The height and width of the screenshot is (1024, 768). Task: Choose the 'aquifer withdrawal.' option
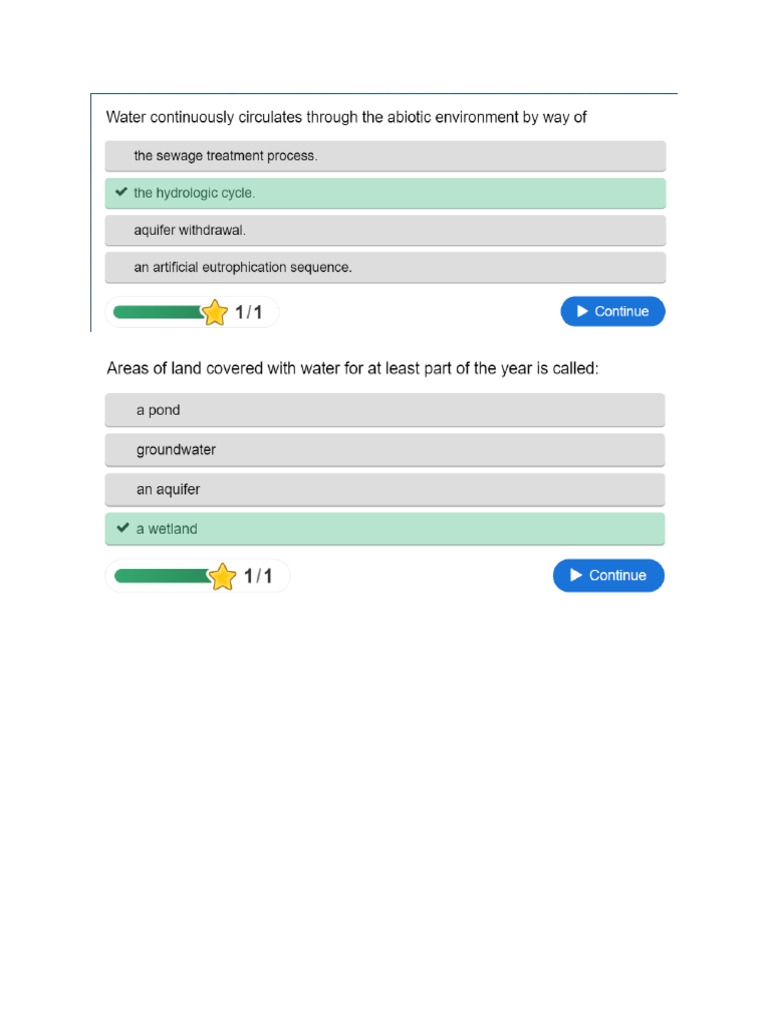[189, 230]
